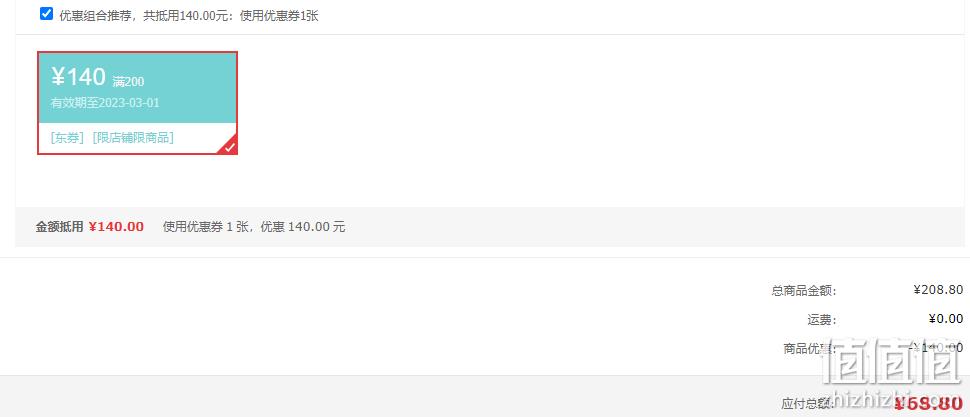Image resolution: width=970 pixels, height=417 pixels.
Task: Select the ¥140 coupon card
Action: (x=137, y=103)
